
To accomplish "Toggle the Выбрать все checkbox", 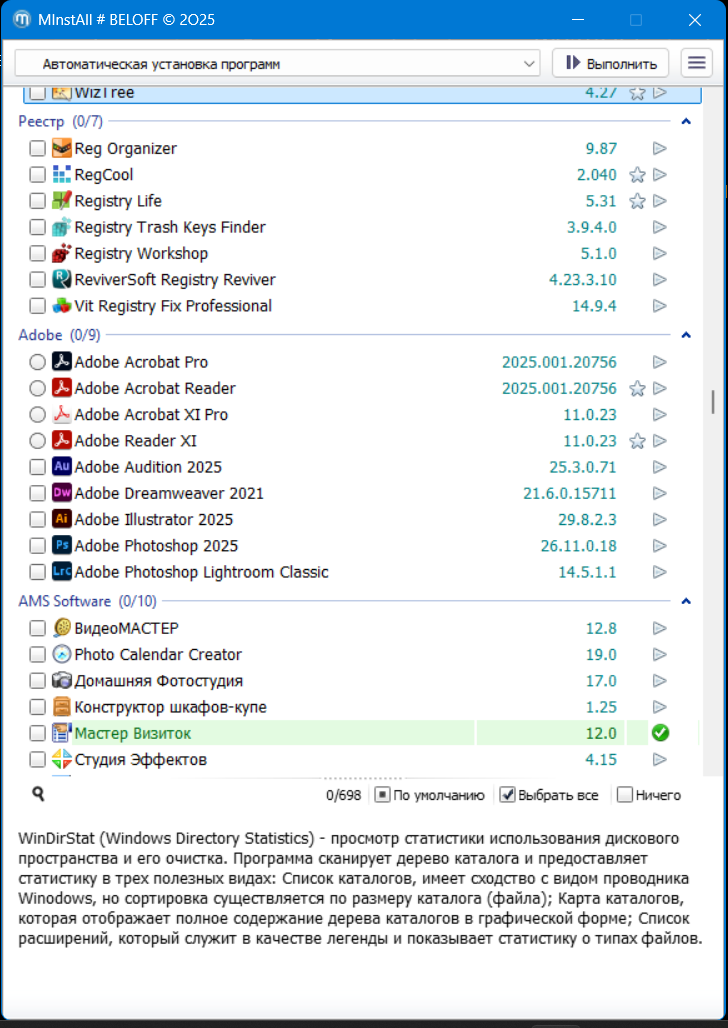I will [x=507, y=796].
